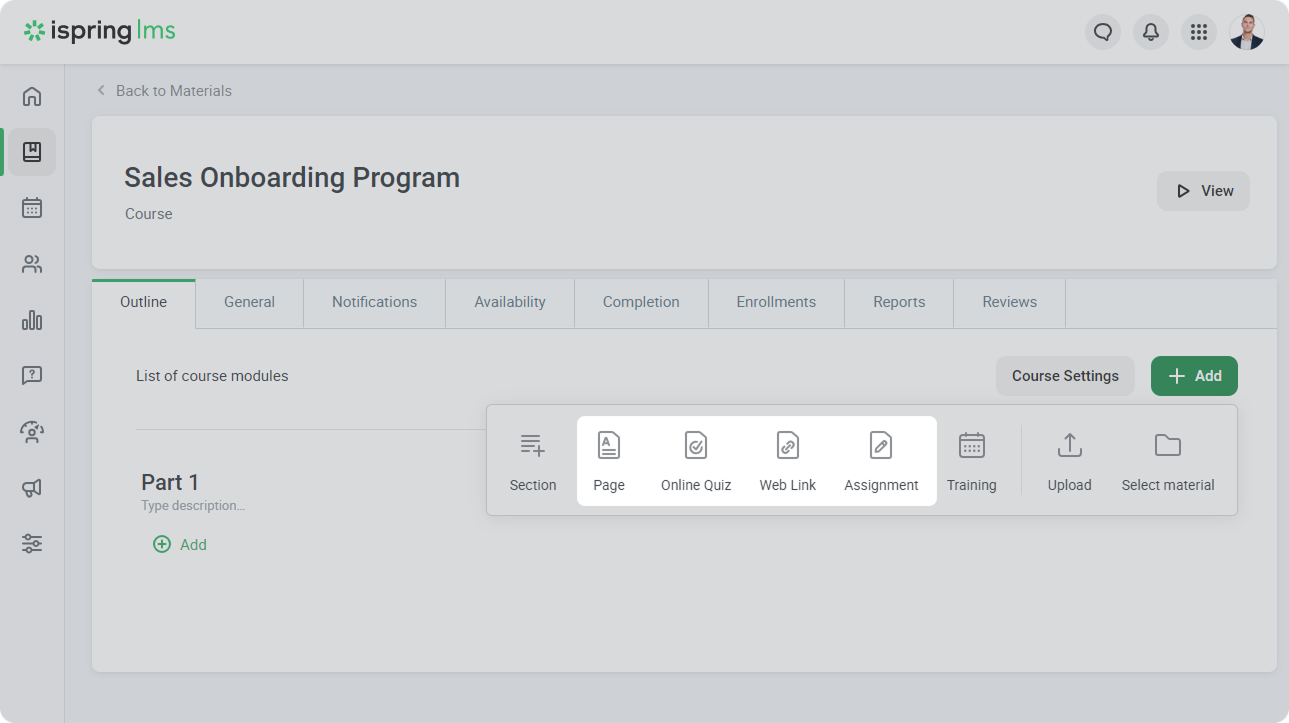Open the notifications bell
Image resolution: width=1289 pixels, height=723 pixels.
tap(1151, 32)
